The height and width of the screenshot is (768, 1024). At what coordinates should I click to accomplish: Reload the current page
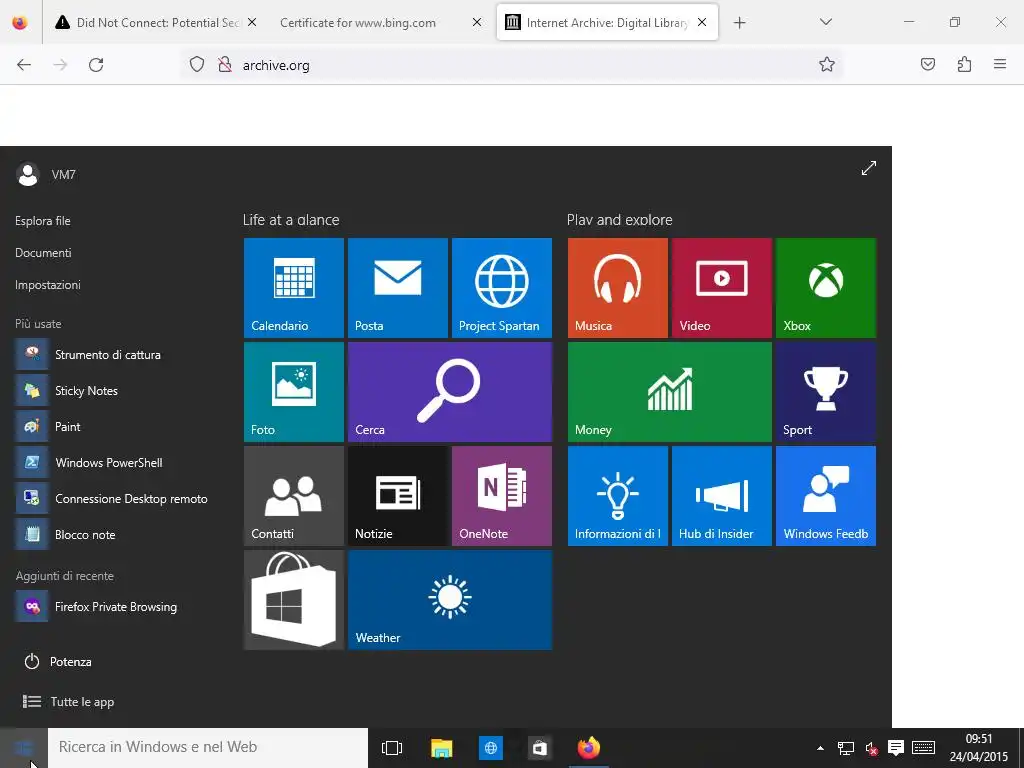[x=96, y=65]
